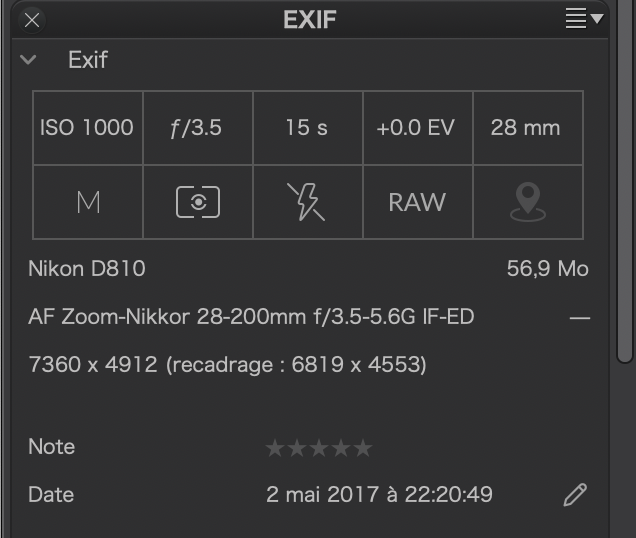This screenshot has height=538, width=636.
Task: Click the GPS location pin icon
Action: (x=527, y=202)
